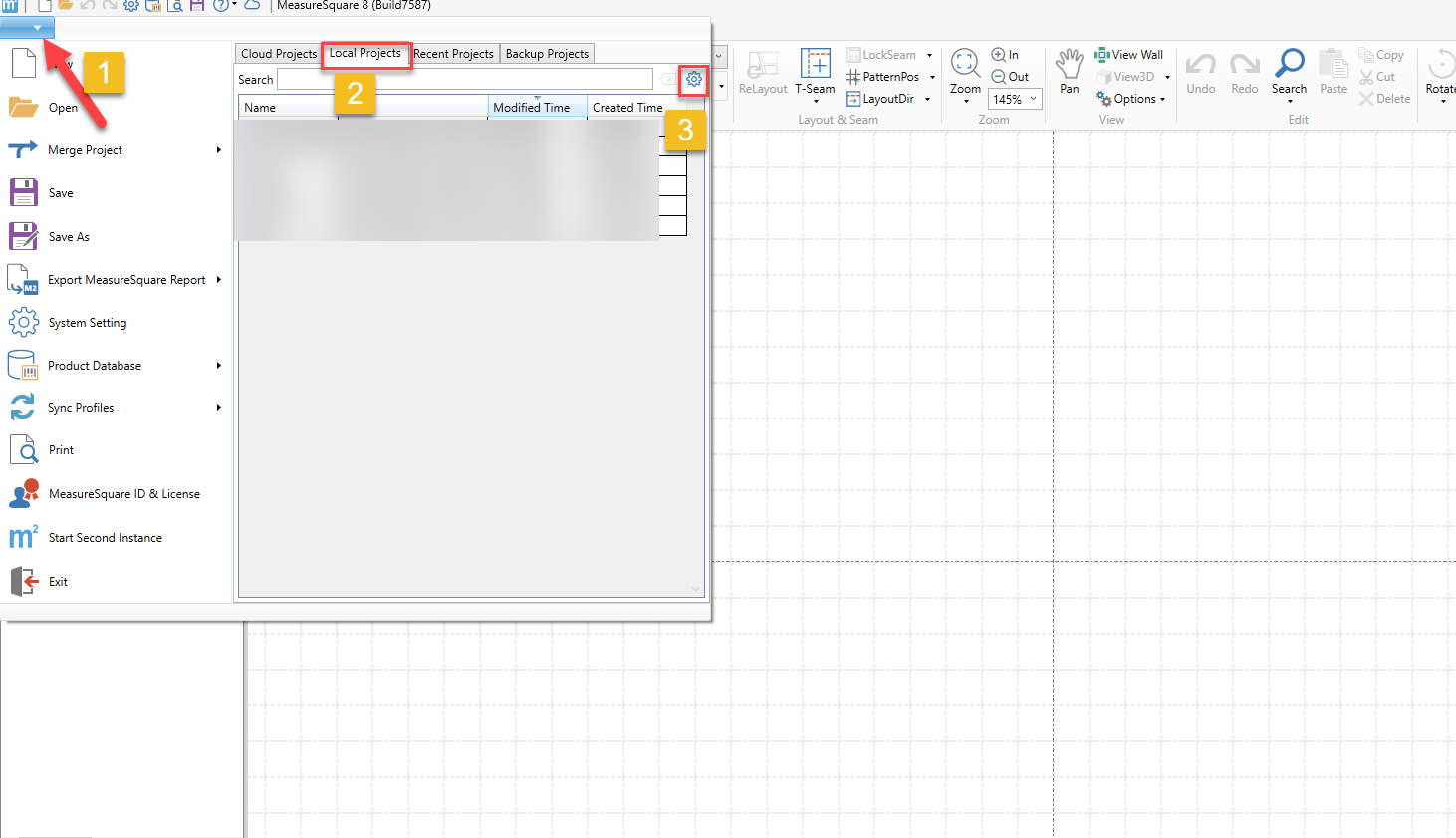
Task: Choose Save As from the file menu
Action: [x=69, y=237]
